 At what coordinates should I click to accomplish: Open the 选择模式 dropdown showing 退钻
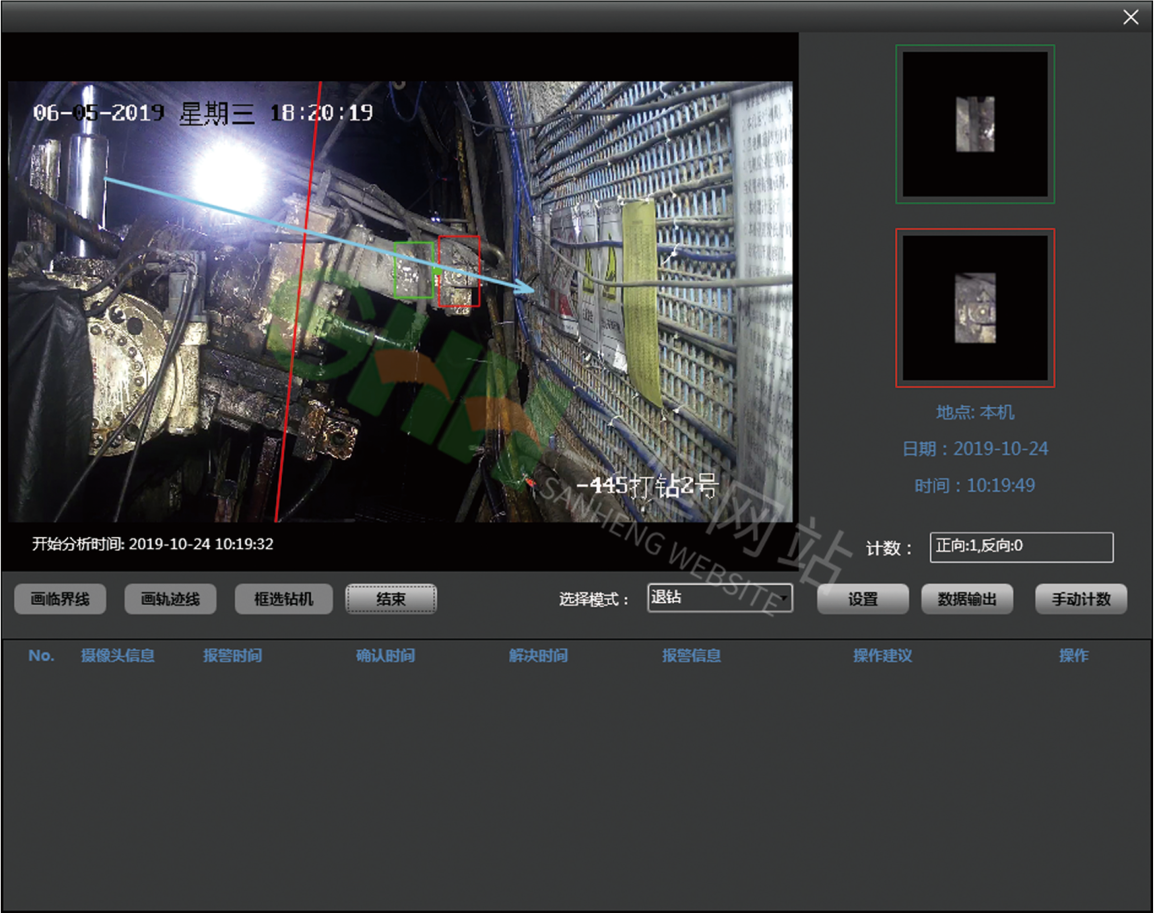click(x=720, y=598)
